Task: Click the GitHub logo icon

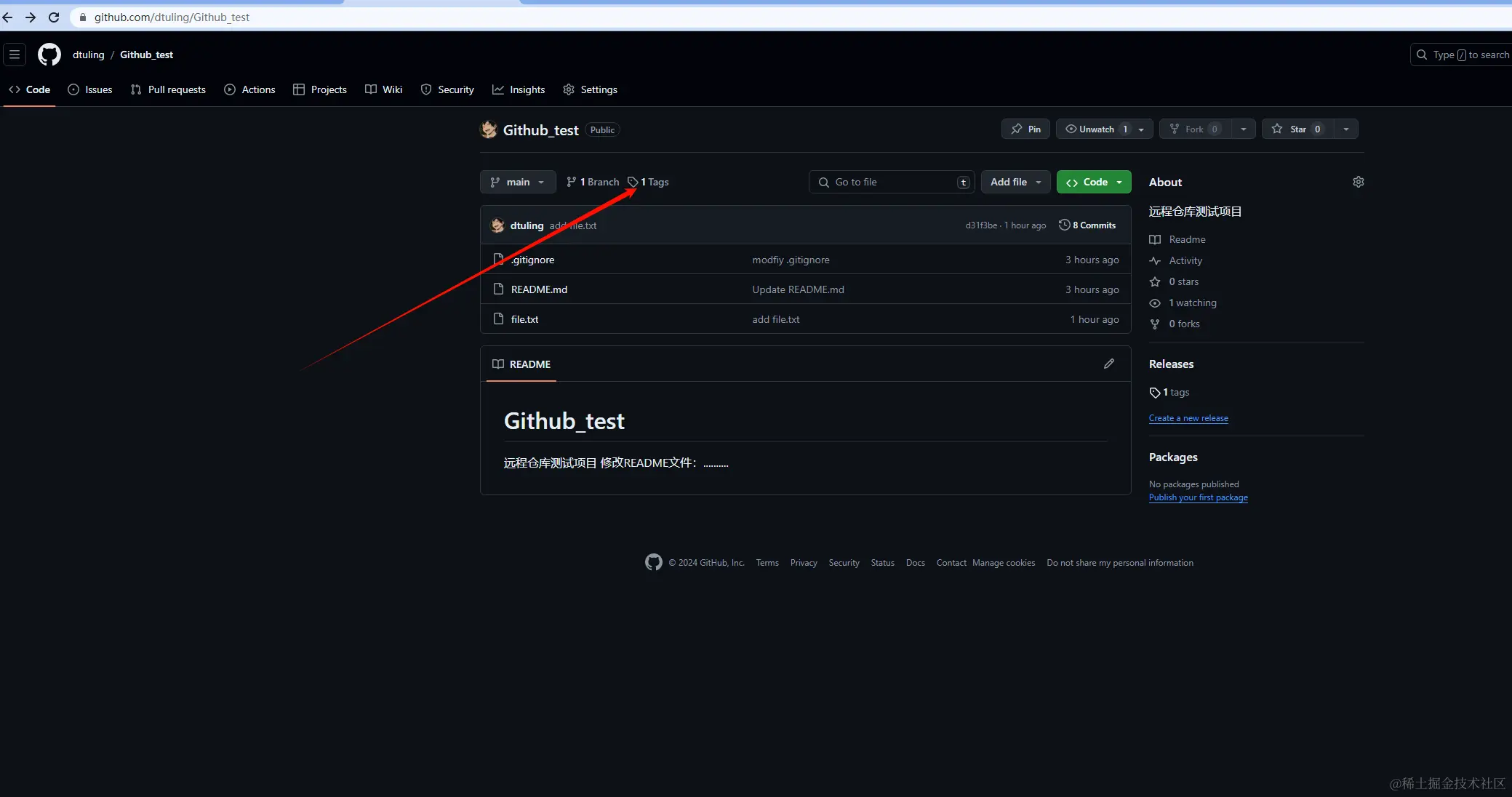Action: point(49,55)
